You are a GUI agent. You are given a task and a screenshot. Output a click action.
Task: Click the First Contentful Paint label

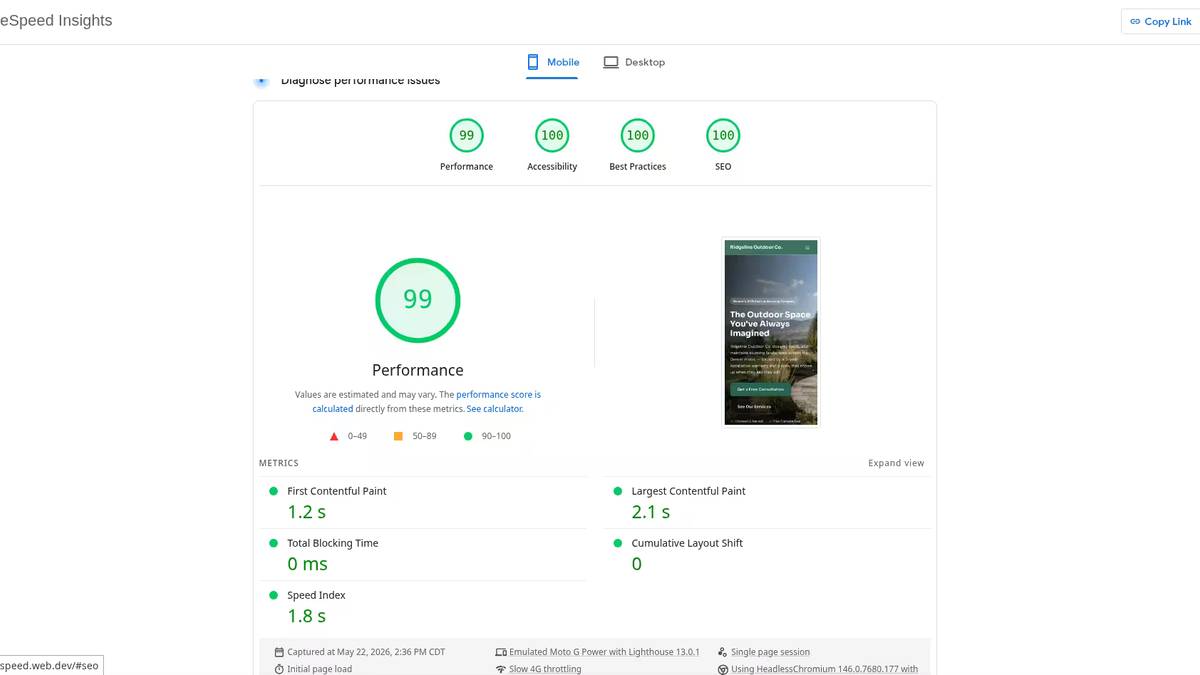[x=337, y=491]
